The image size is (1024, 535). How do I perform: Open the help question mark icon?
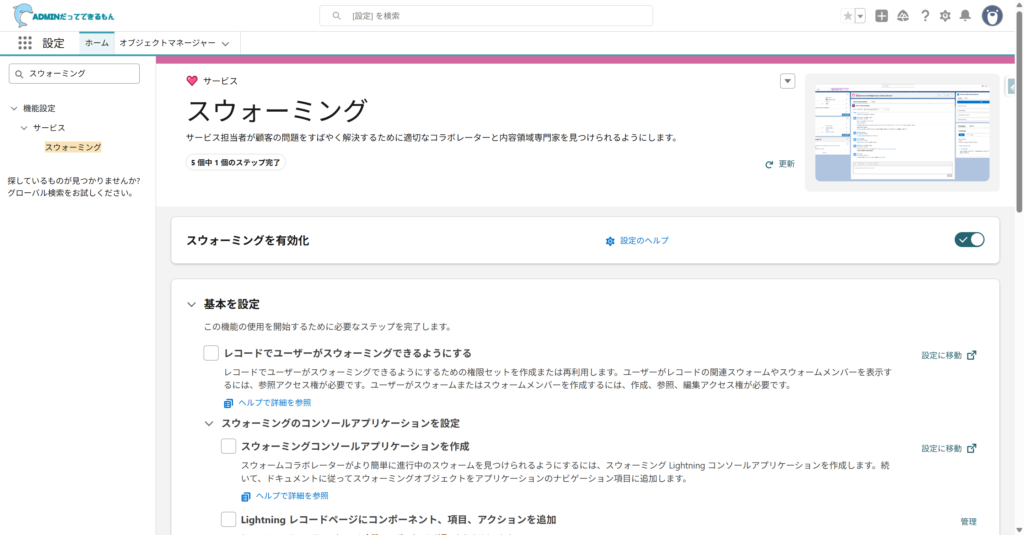point(925,16)
